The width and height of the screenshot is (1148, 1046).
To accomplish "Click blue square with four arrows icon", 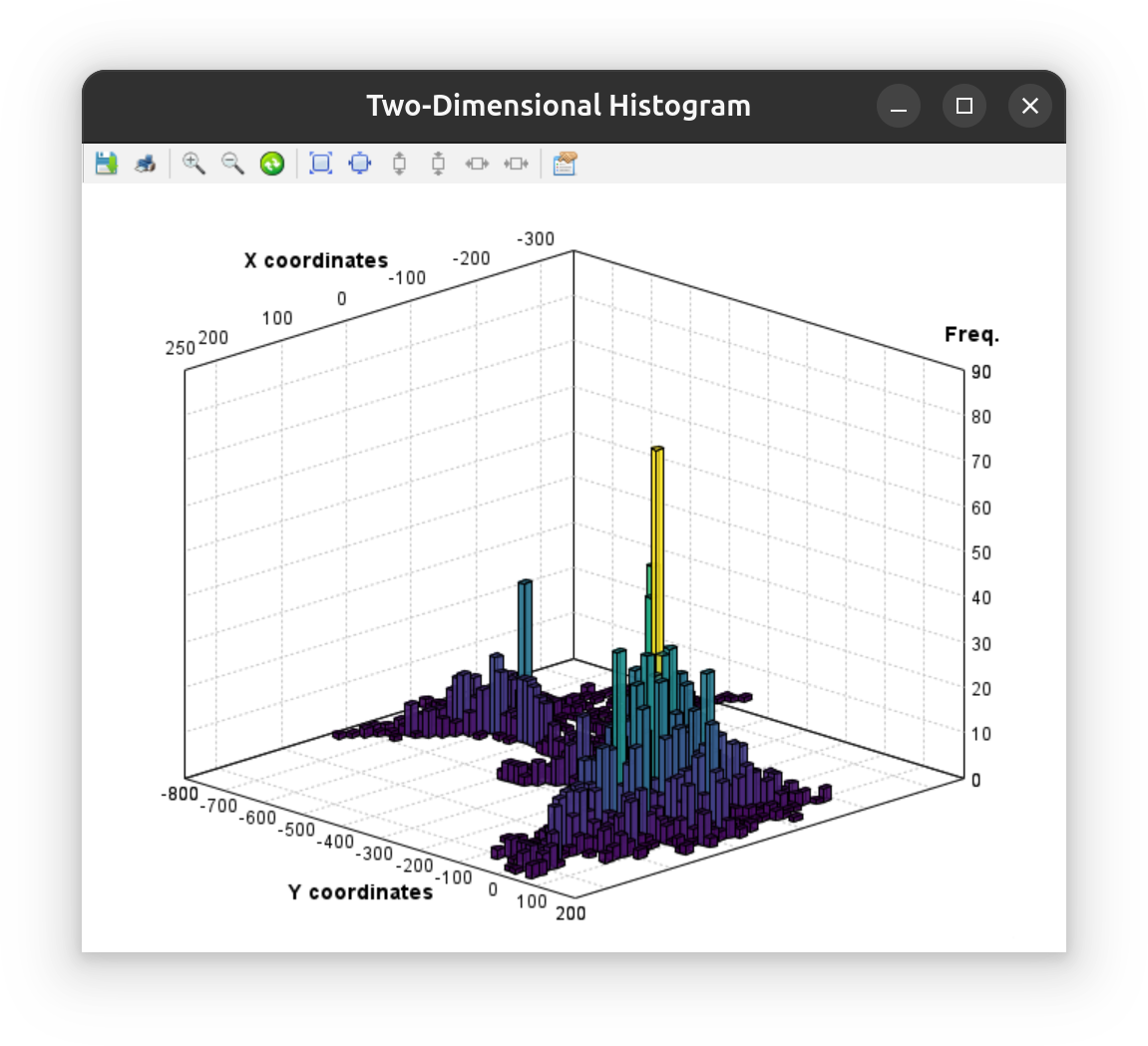I will pos(360,164).
